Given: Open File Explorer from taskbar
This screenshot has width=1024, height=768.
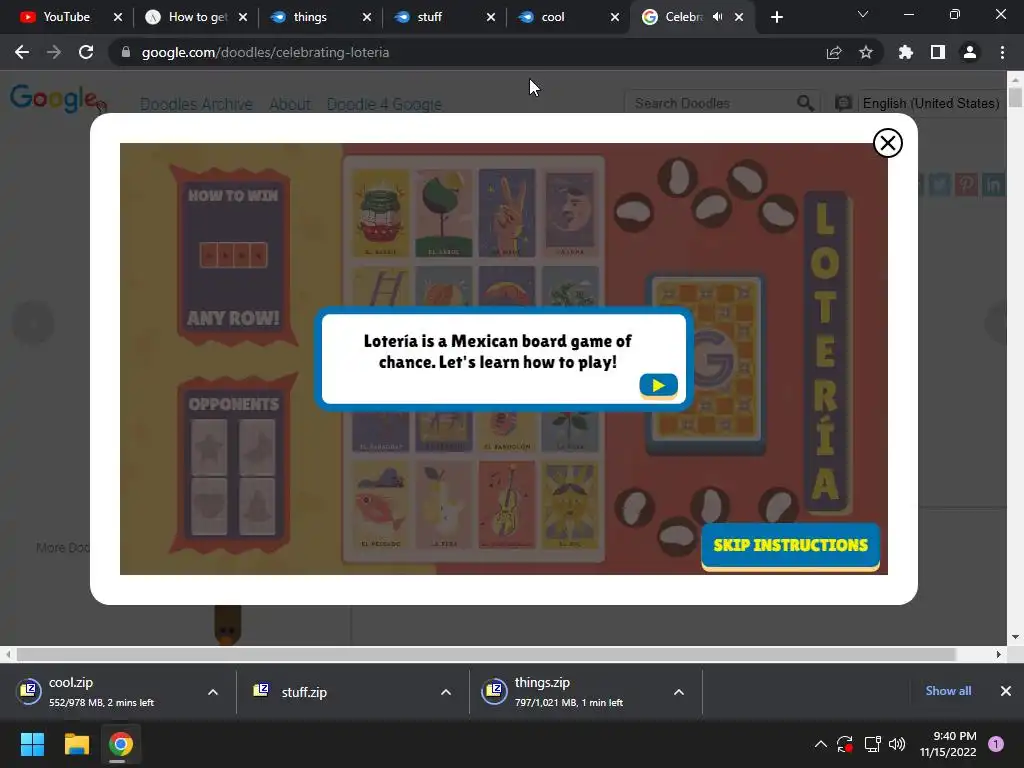Looking at the screenshot, I should [x=76, y=744].
